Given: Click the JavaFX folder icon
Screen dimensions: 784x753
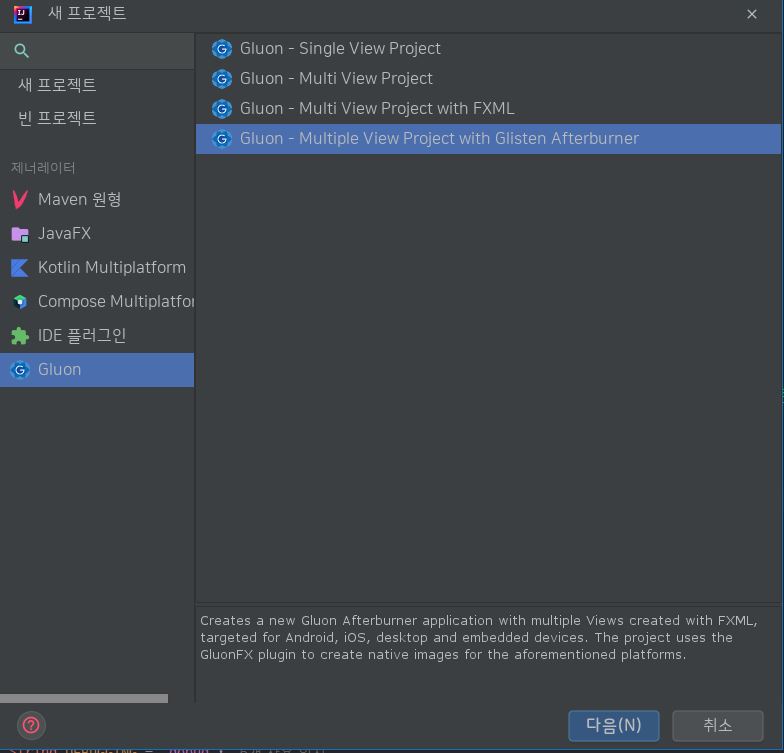Looking at the screenshot, I should coord(20,234).
